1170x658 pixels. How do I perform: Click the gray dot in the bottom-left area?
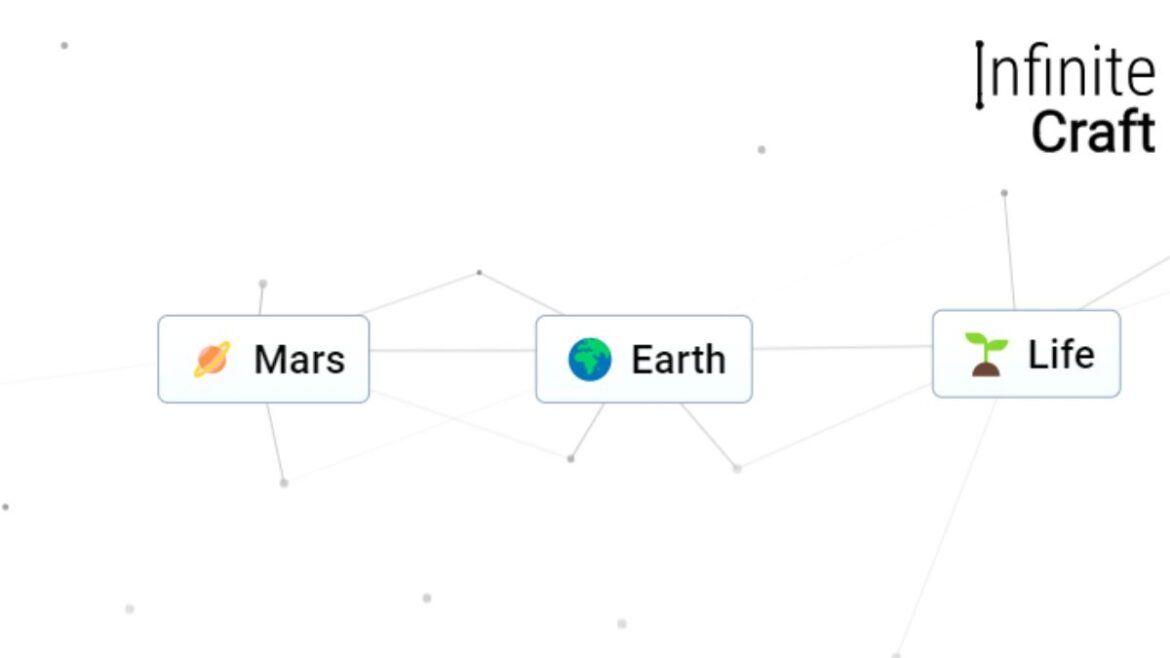tap(129, 608)
